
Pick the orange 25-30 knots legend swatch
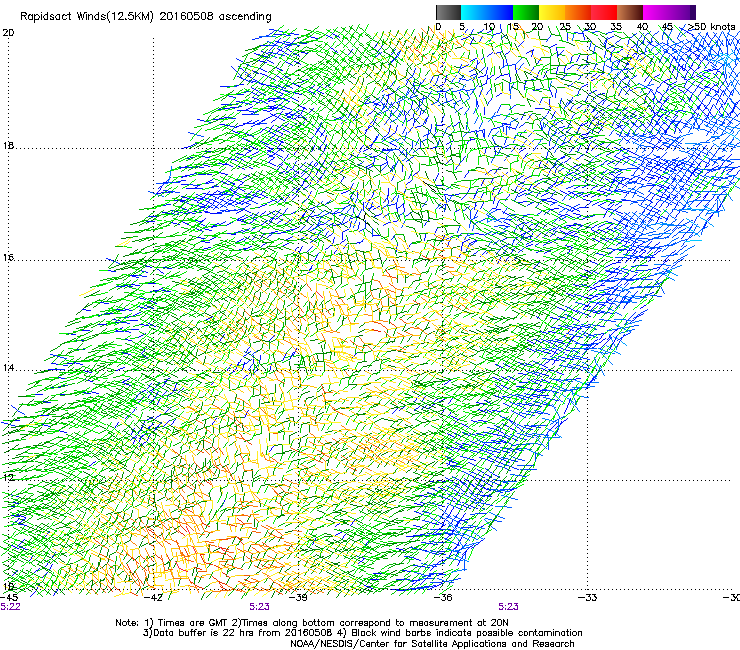click(578, 12)
